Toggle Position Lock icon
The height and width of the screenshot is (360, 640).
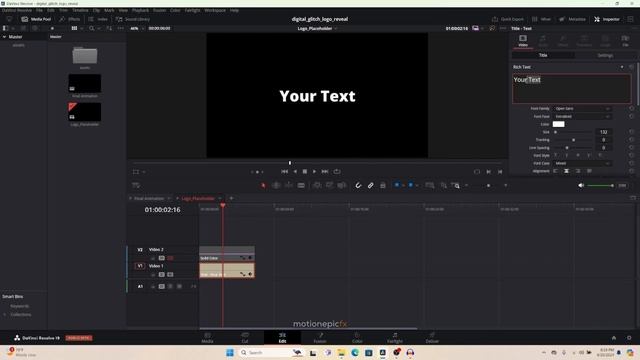point(383,185)
